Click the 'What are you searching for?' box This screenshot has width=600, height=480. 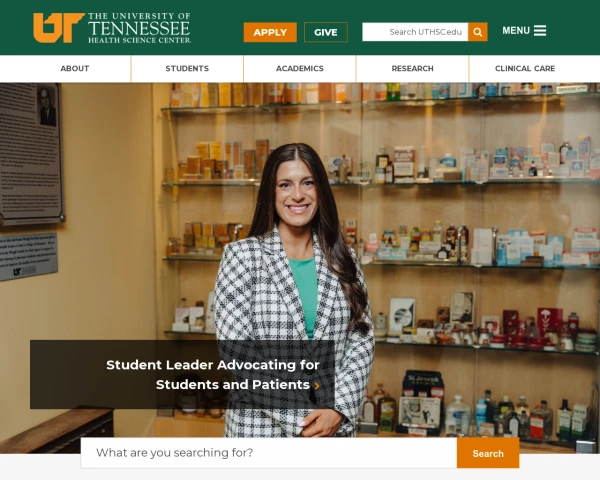269,453
